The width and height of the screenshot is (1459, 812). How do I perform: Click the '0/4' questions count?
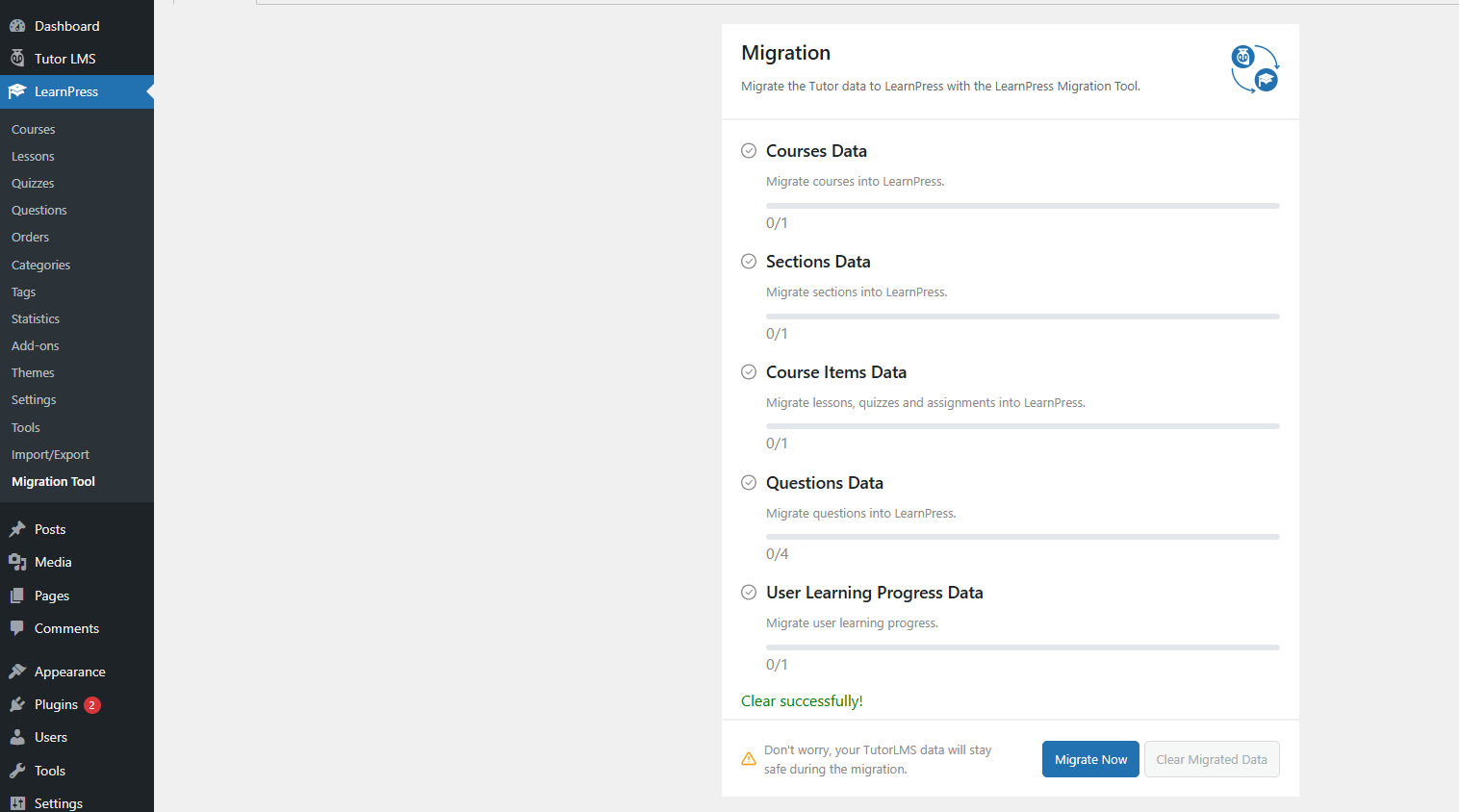coord(777,554)
